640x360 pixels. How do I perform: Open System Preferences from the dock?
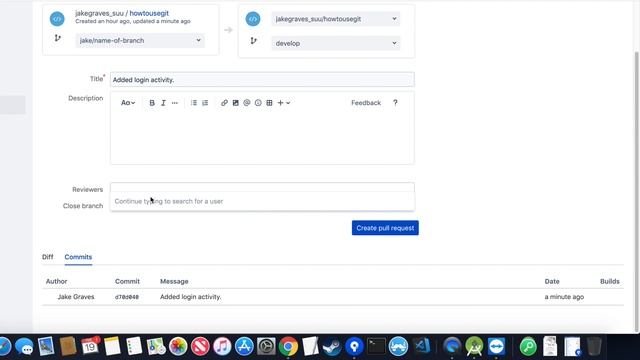coord(266,347)
